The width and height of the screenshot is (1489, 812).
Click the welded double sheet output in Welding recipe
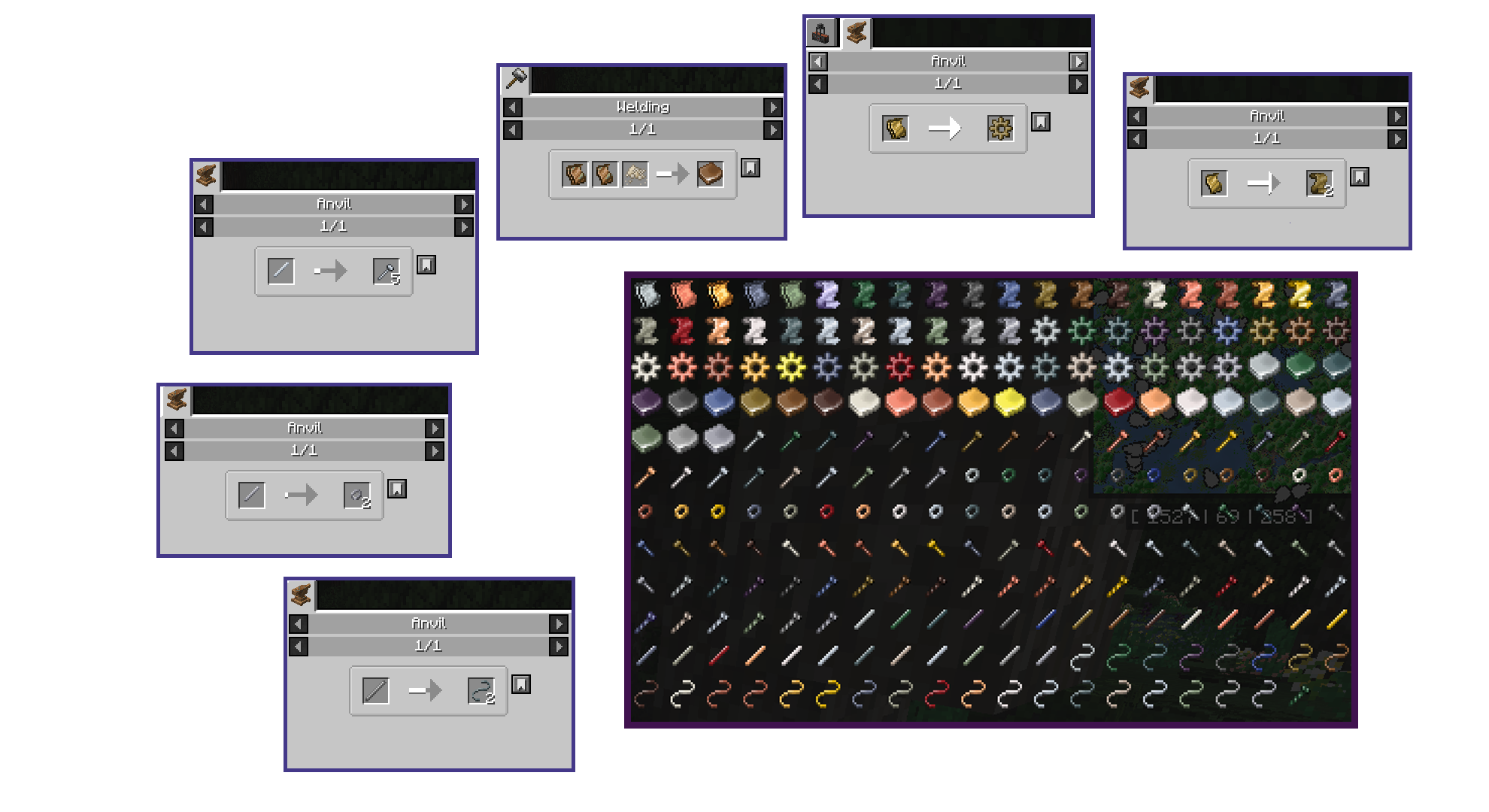710,174
